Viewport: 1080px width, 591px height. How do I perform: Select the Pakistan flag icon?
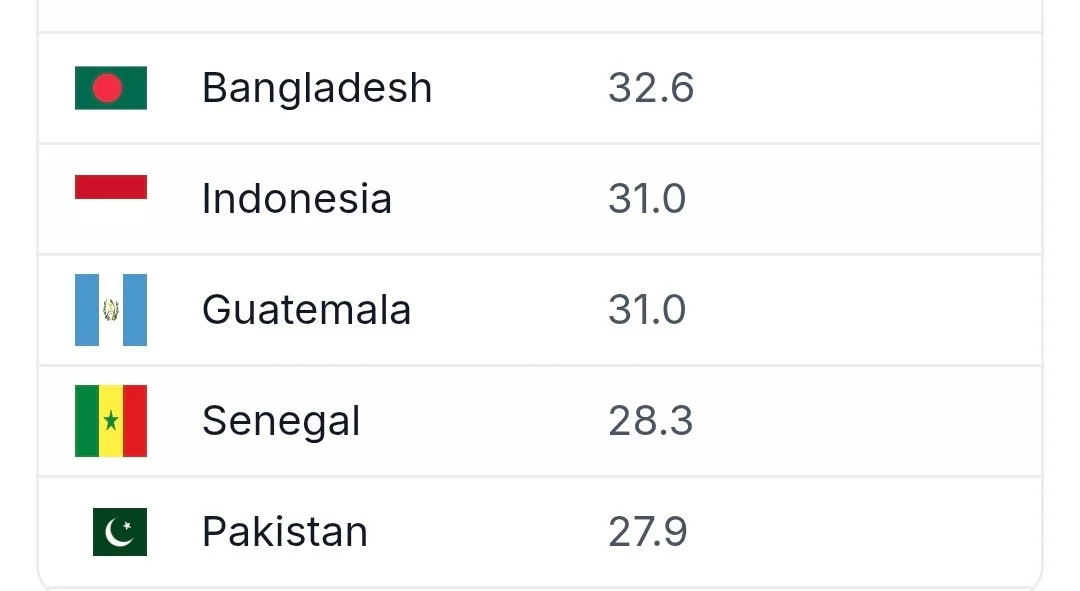[x=120, y=531]
